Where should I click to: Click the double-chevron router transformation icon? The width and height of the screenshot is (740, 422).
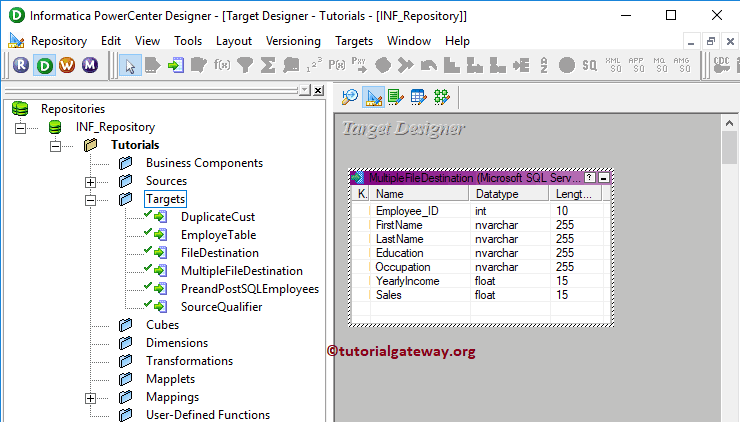(405, 65)
